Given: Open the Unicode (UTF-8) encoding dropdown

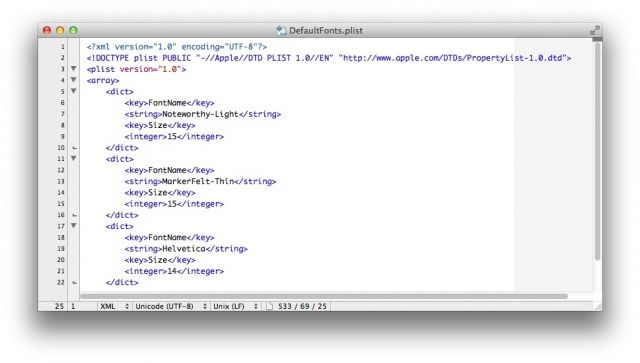Looking at the screenshot, I should 171,306.
